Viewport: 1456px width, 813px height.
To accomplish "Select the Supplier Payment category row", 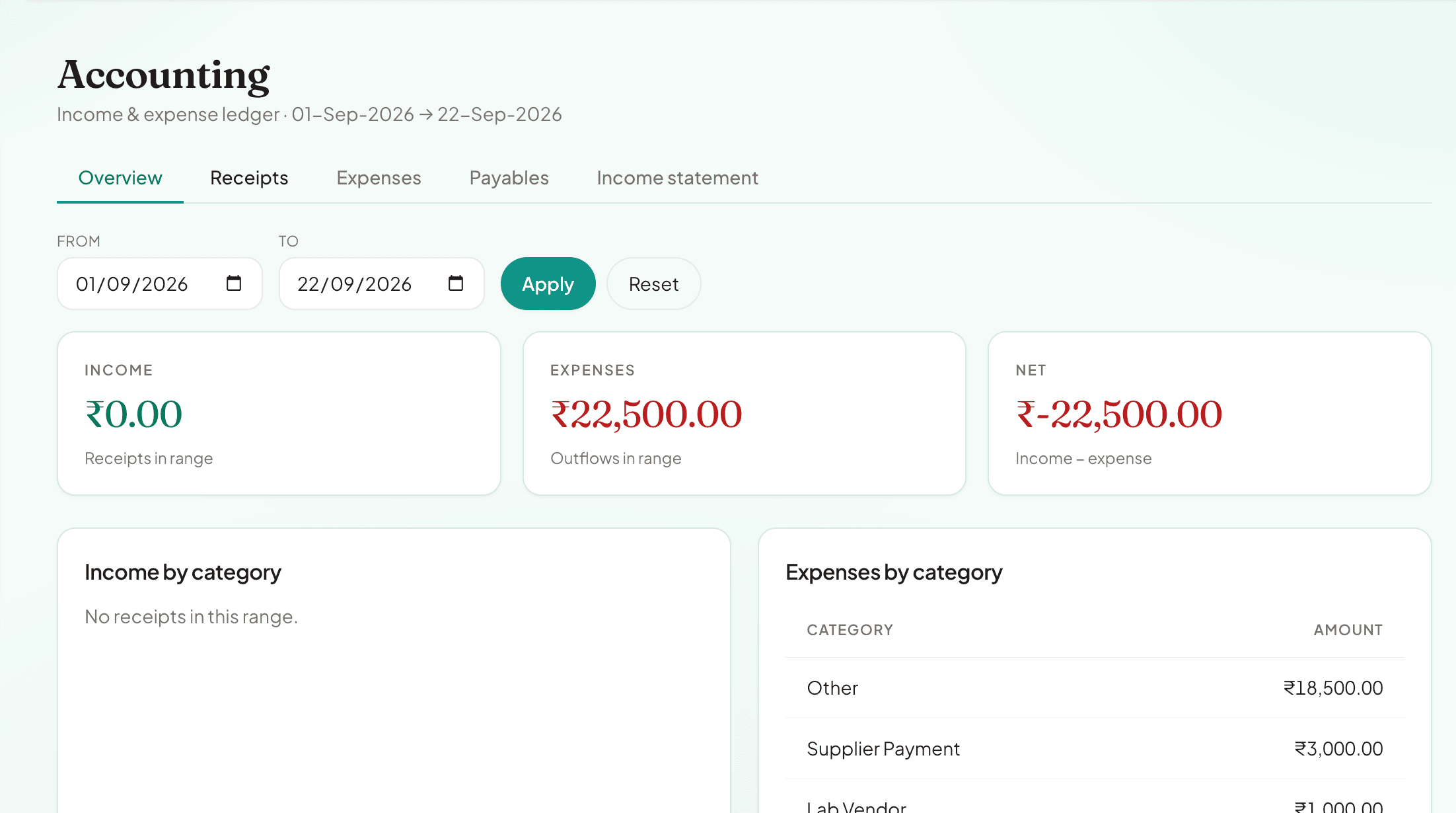I will 1095,749.
